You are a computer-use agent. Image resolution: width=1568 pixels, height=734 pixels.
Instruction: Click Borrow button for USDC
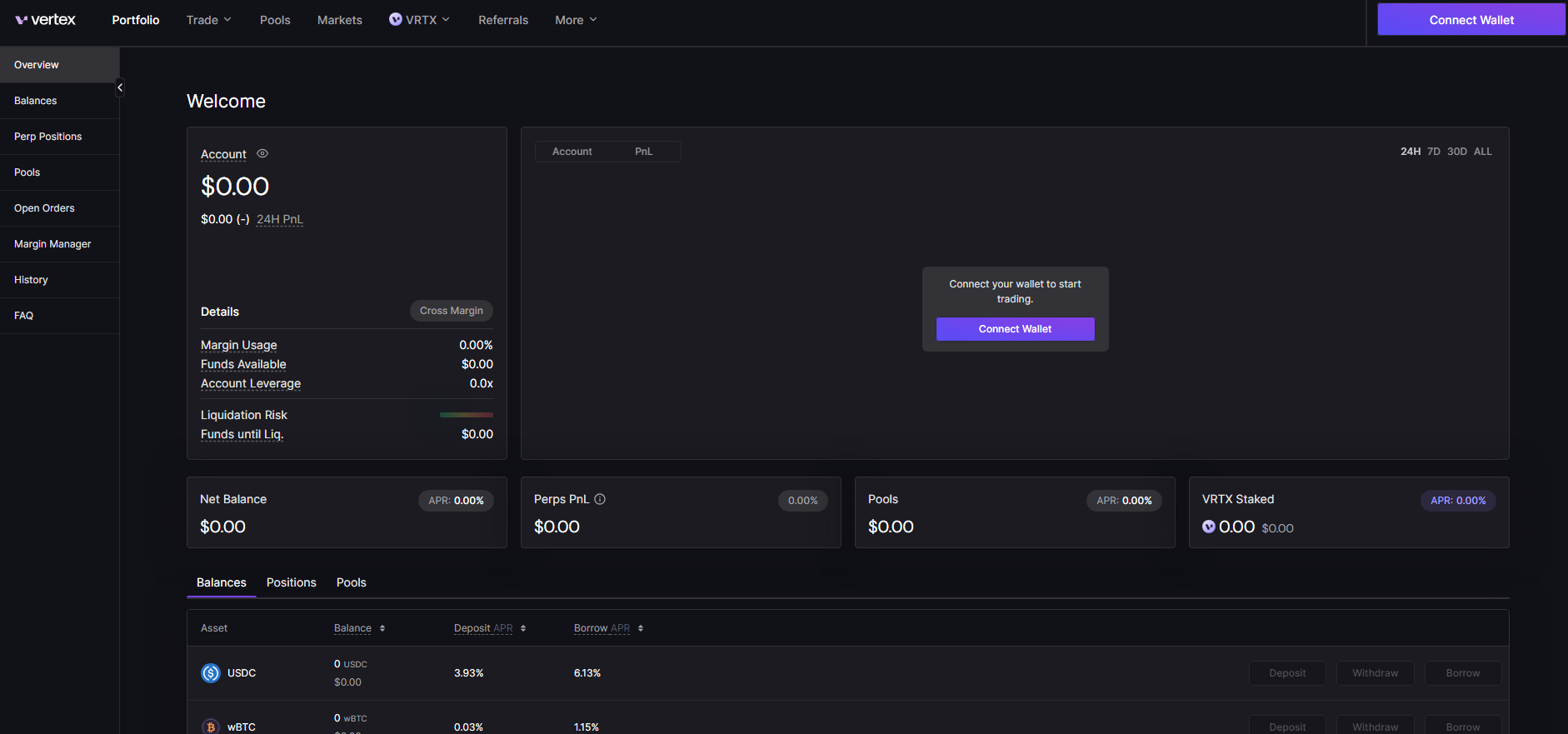pyautogui.click(x=1463, y=673)
